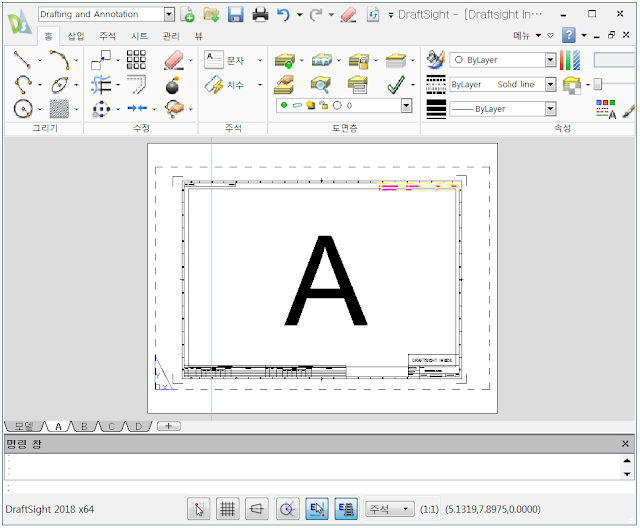Toggle Ortho mode in status bar

(257, 509)
